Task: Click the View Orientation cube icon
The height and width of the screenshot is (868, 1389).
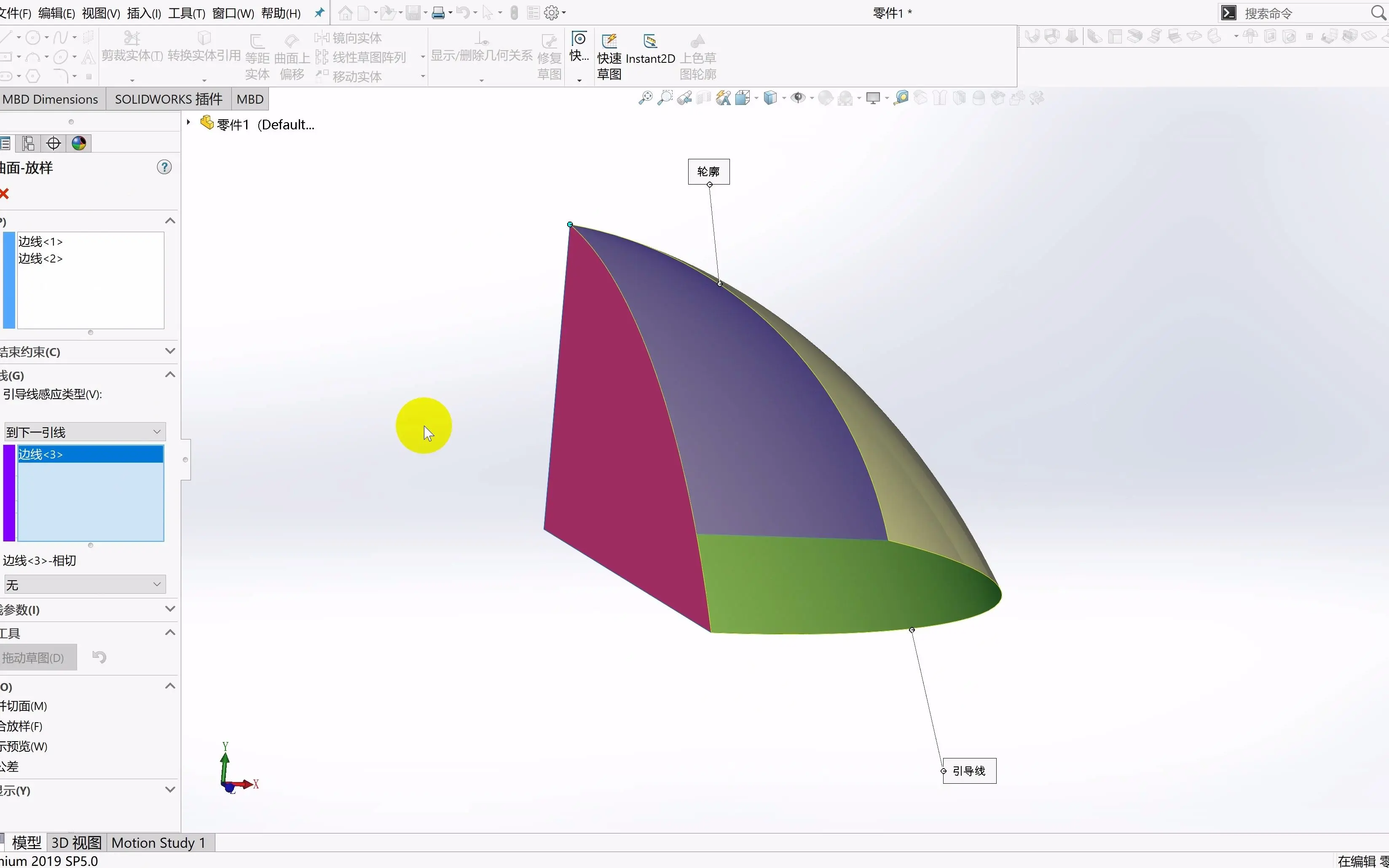Action: tap(743, 98)
